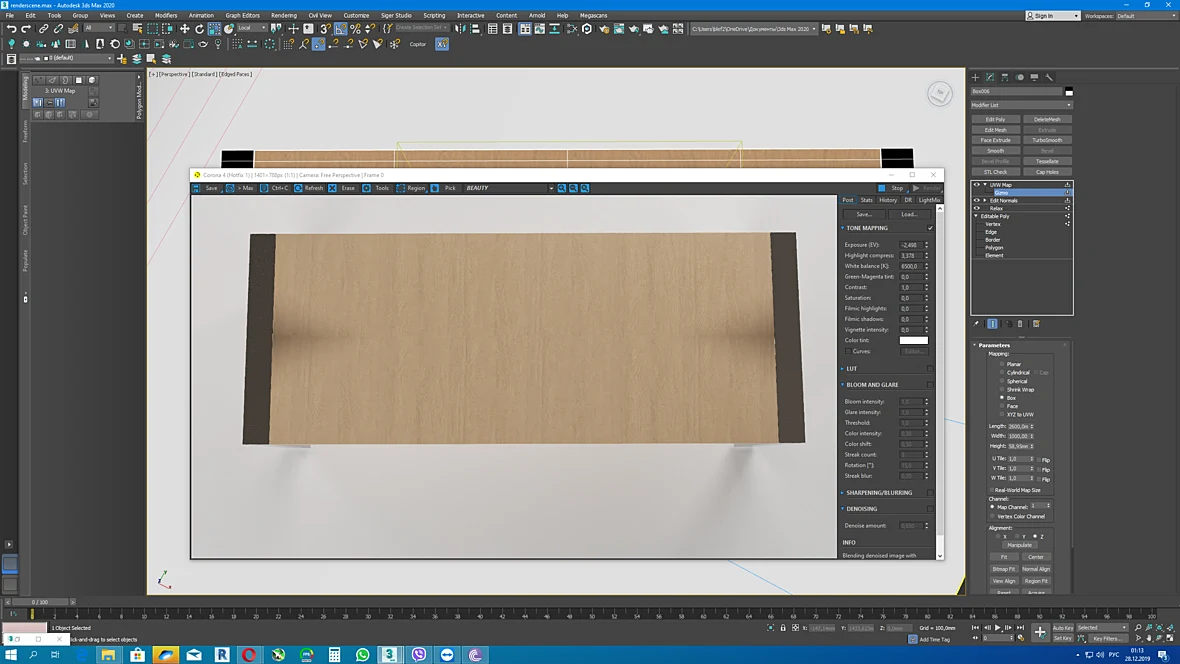Toggle the Angle Snap tool

341,29
